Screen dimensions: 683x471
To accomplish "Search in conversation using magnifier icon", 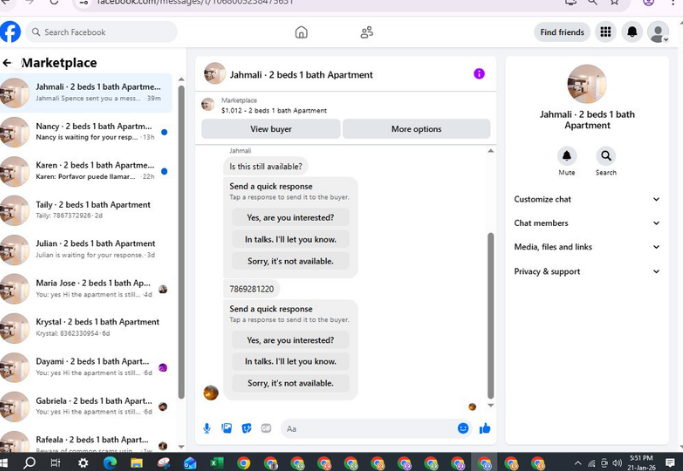I will pyautogui.click(x=605, y=156).
